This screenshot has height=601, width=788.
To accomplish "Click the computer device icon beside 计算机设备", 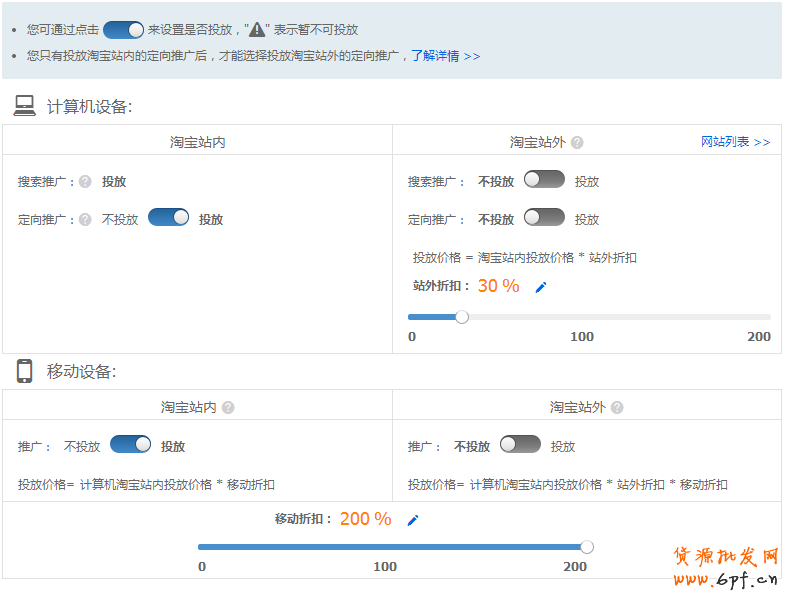I will pyautogui.click(x=25, y=106).
